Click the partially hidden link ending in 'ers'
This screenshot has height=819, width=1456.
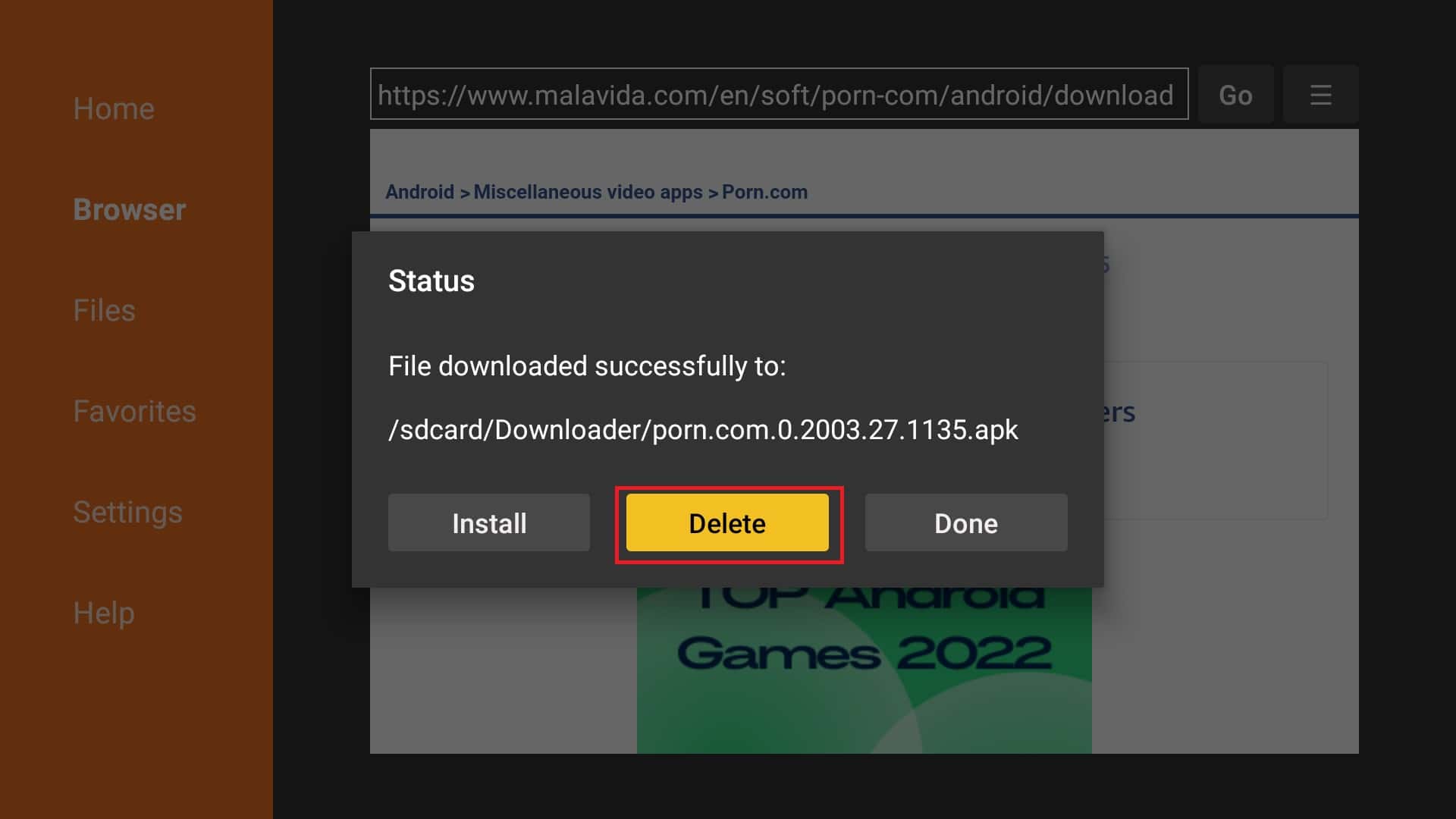pos(1119,412)
